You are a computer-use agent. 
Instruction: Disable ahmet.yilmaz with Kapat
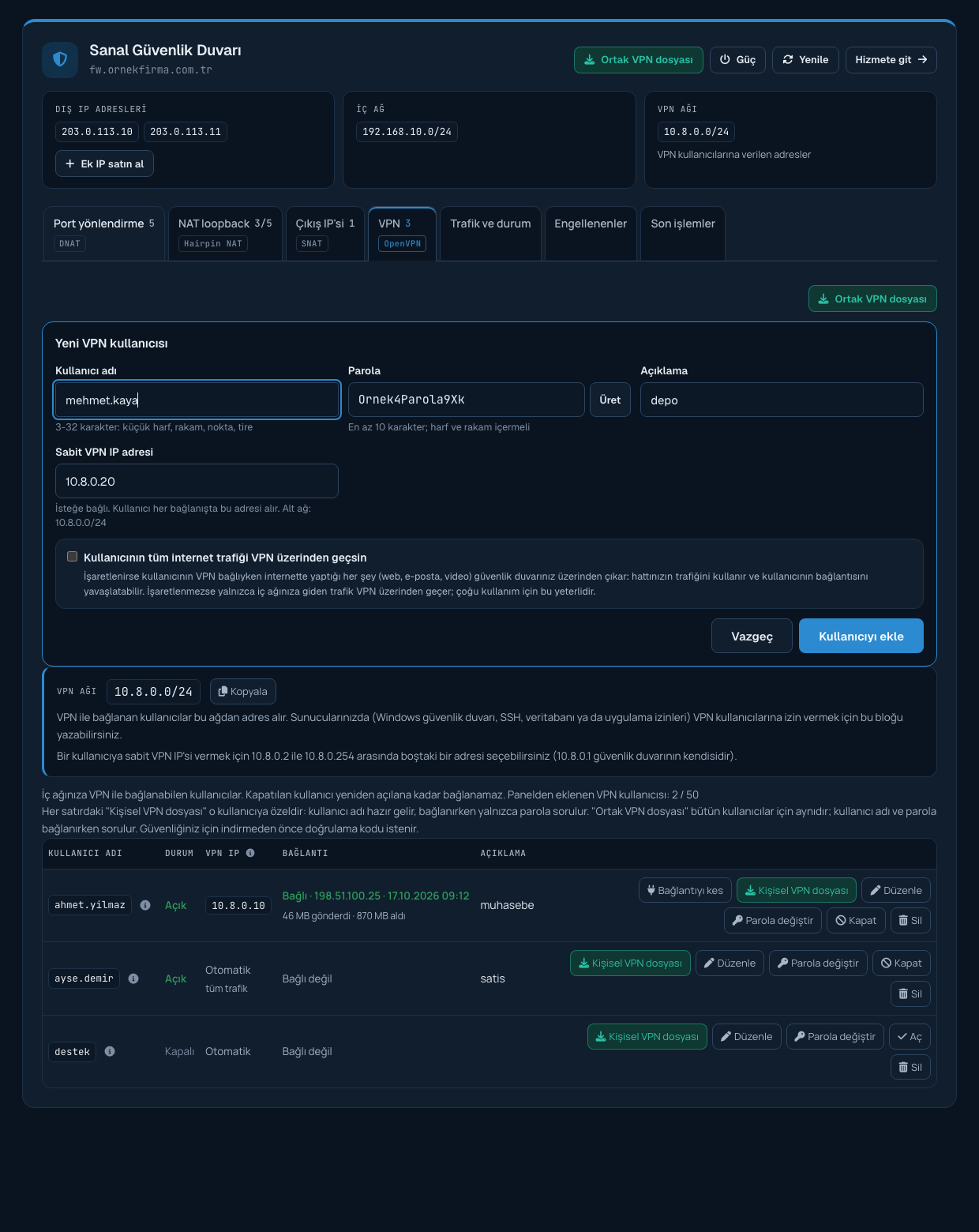click(856, 920)
